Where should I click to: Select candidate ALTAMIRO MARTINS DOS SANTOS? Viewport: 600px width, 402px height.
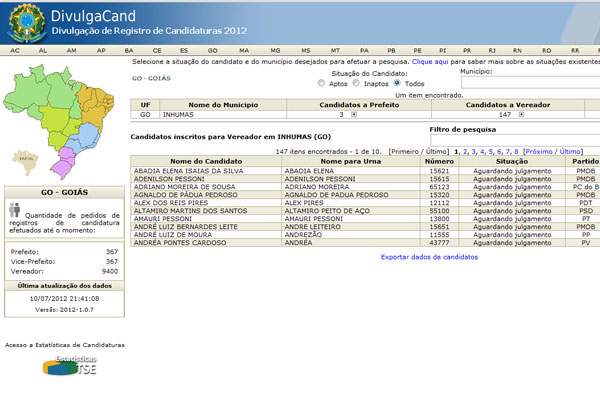[190, 211]
